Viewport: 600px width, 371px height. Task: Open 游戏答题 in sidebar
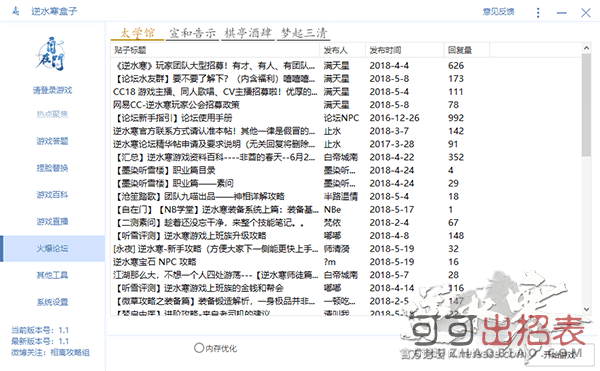pyautogui.click(x=52, y=141)
